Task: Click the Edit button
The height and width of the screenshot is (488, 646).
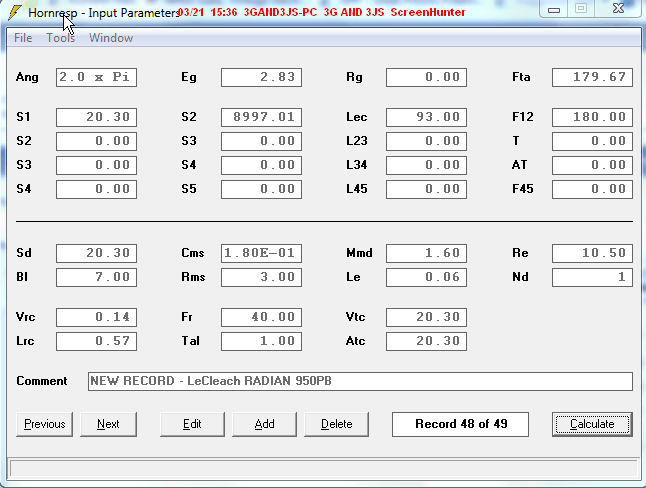Action: [192, 424]
